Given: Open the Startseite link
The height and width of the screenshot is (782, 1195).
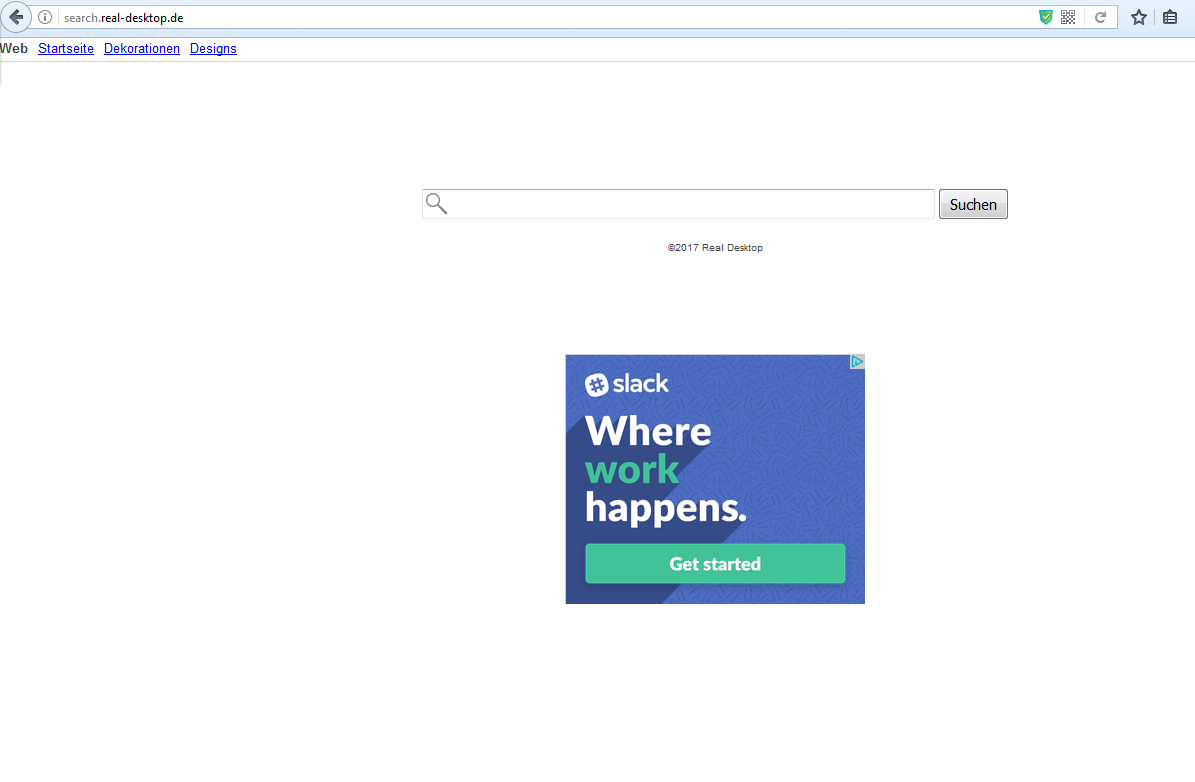Looking at the screenshot, I should 66,49.
